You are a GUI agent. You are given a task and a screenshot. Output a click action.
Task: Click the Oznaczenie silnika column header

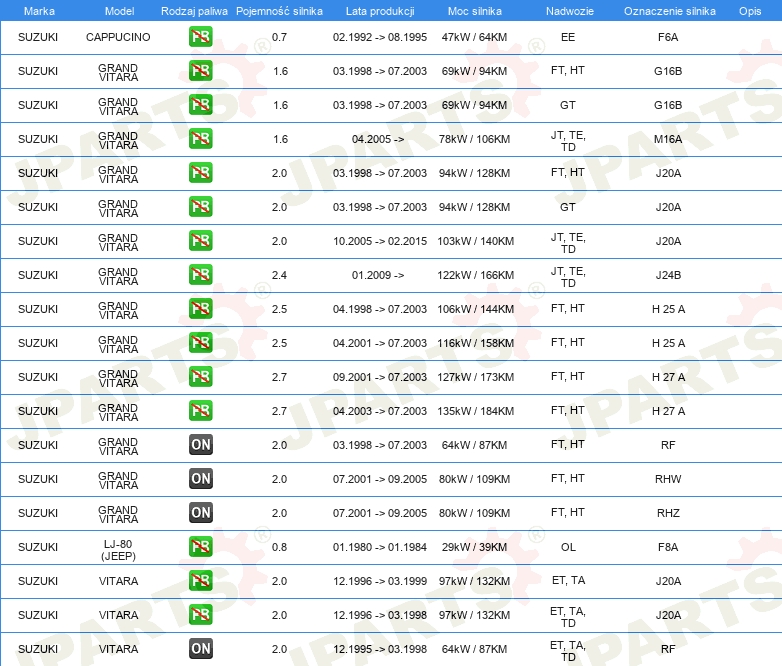(669, 10)
